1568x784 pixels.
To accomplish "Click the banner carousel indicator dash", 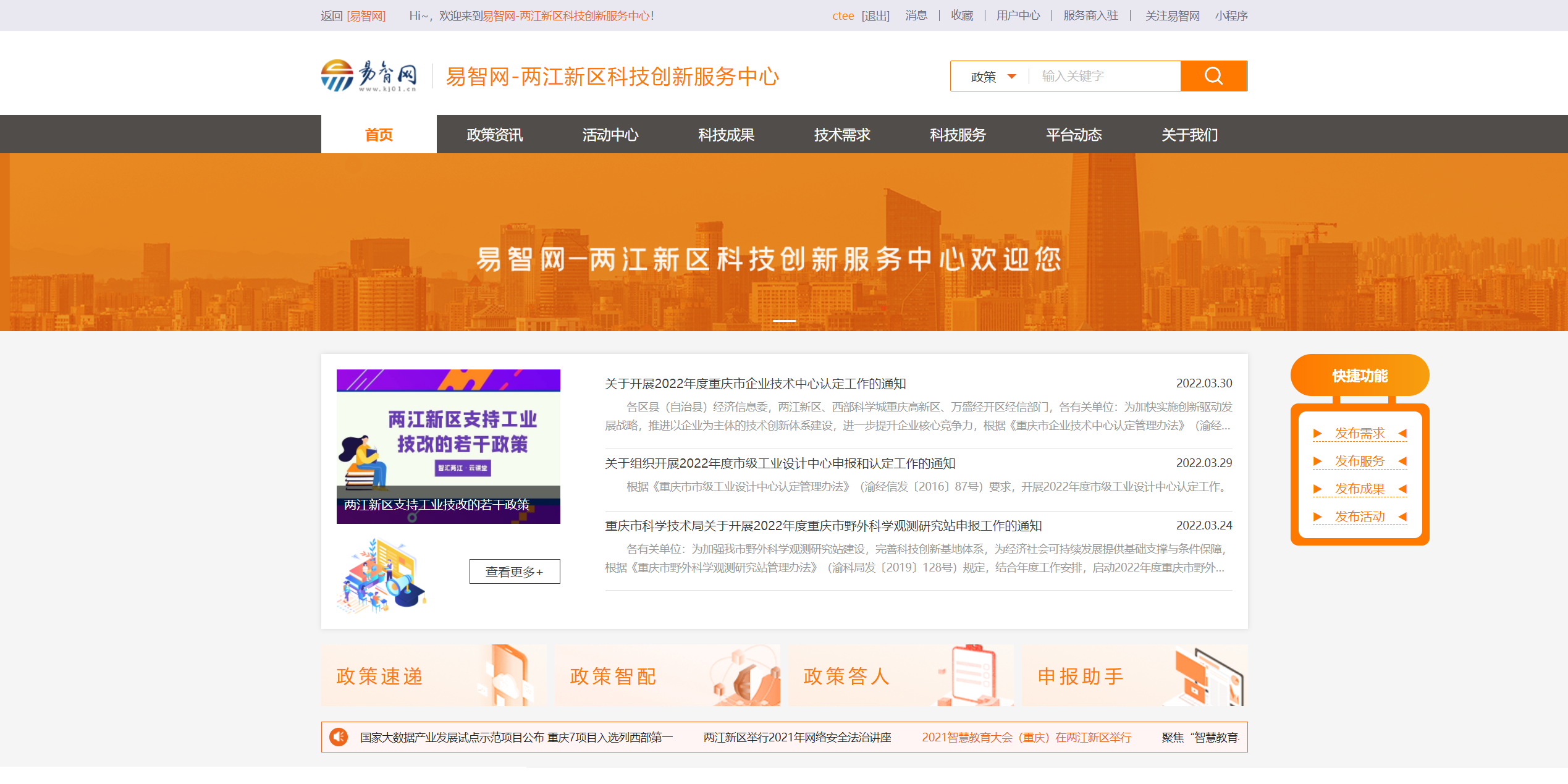I will click(784, 321).
